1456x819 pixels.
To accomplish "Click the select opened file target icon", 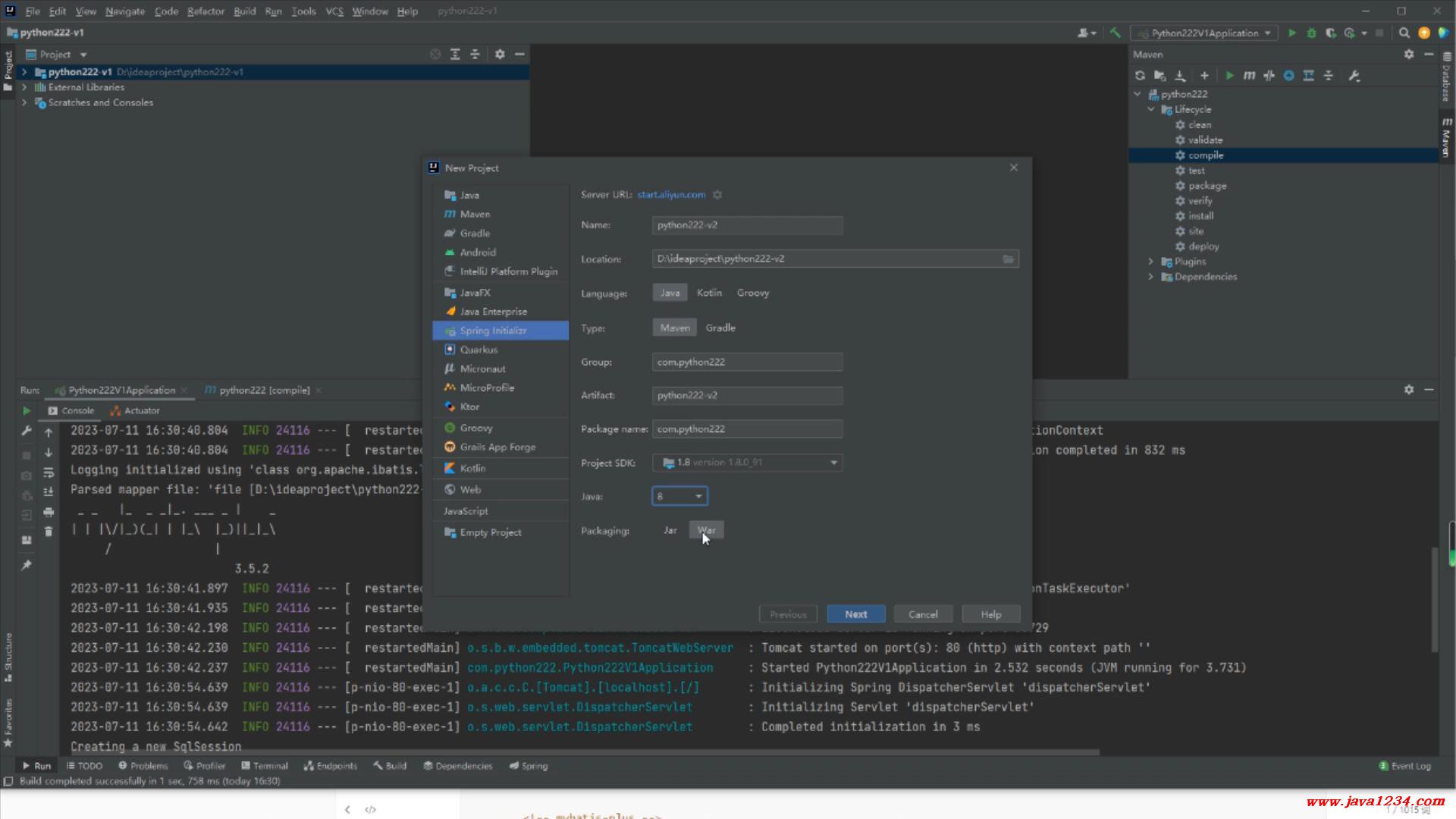I will pos(435,55).
